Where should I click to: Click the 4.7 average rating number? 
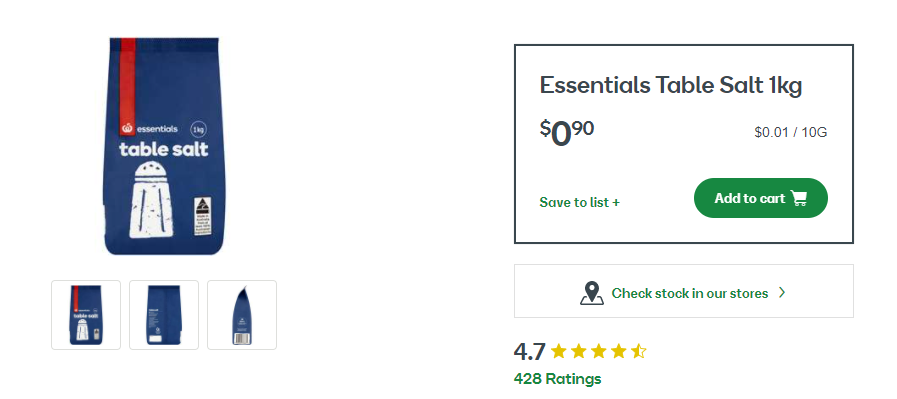[530, 351]
